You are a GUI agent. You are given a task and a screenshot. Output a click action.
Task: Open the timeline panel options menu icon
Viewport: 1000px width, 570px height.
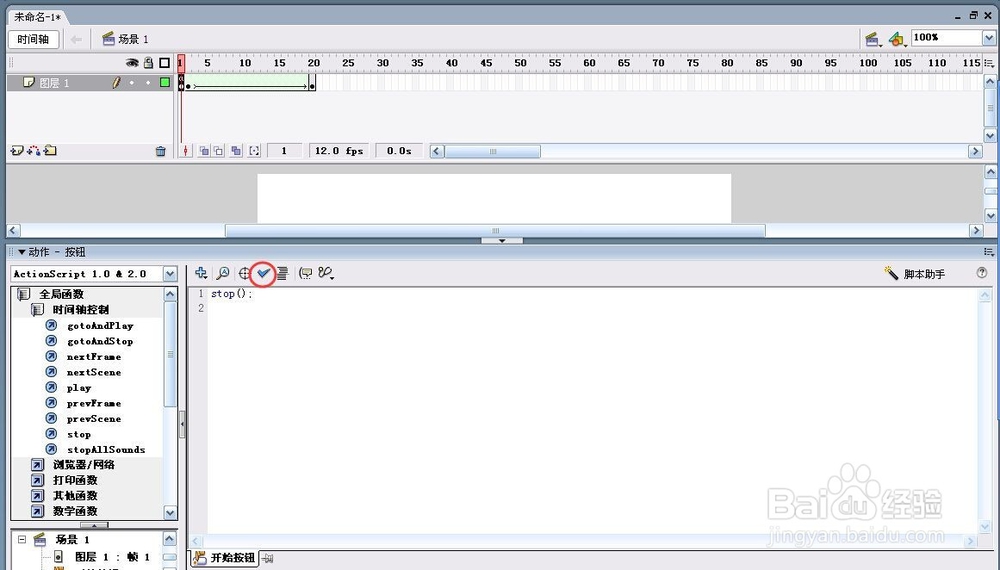click(x=989, y=63)
